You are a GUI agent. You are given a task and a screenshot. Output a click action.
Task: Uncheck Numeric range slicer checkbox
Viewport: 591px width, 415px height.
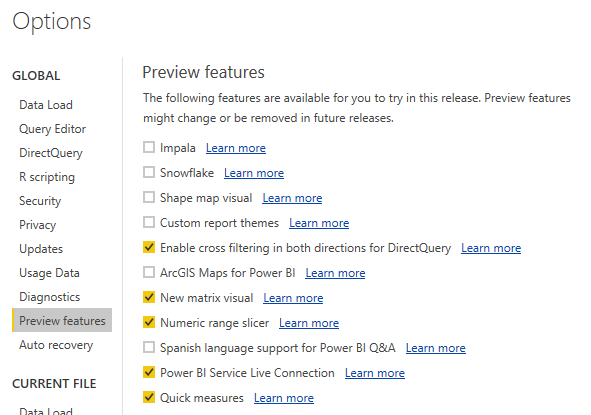click(x=149, y=322)
